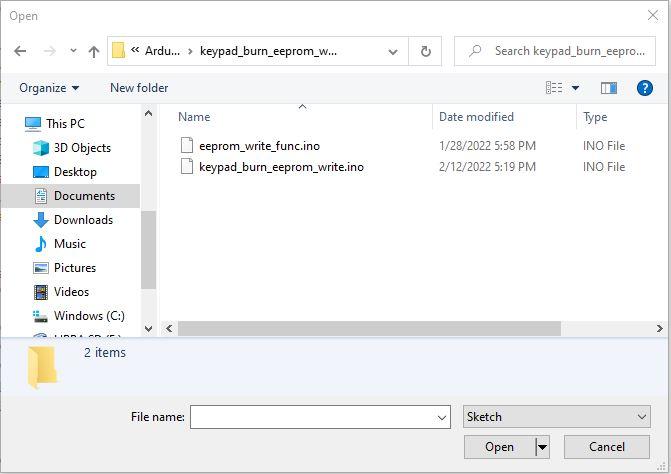The width and height of the screenshot is (671, 474).
Task: Toggle the preview pane icon
Action: pyautogui.click(x=609, y=88)
